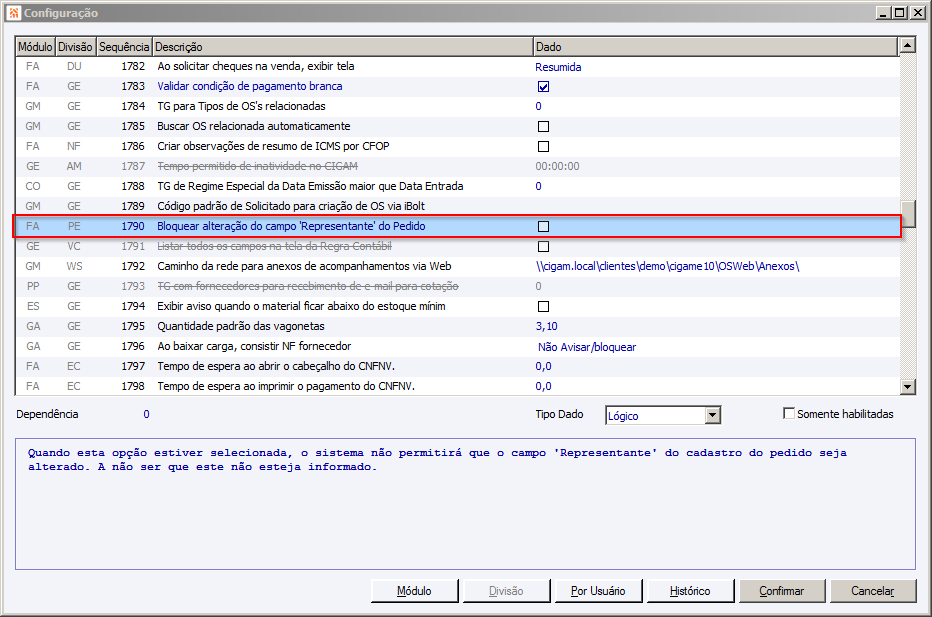The width and height of the screenshot is (932, 617).
Task: Close the Configuração window
Action: pos(917,12)
